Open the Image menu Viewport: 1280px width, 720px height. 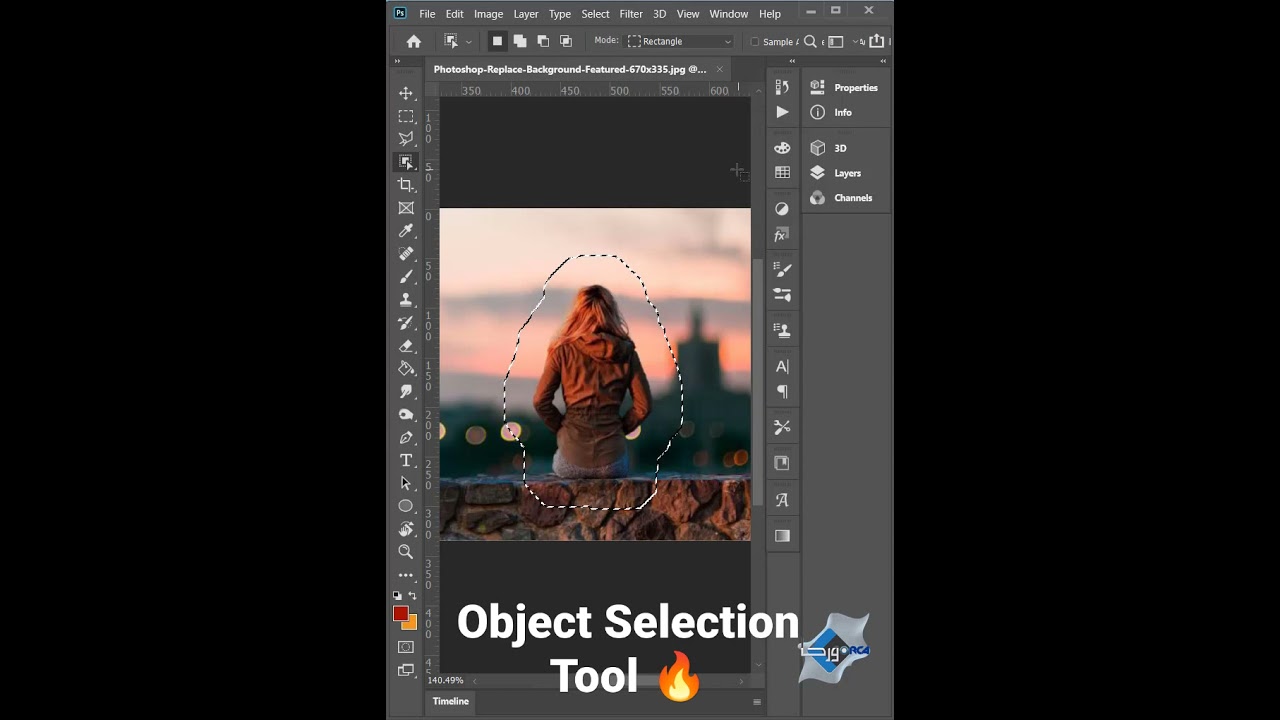(x=488, y=14)
